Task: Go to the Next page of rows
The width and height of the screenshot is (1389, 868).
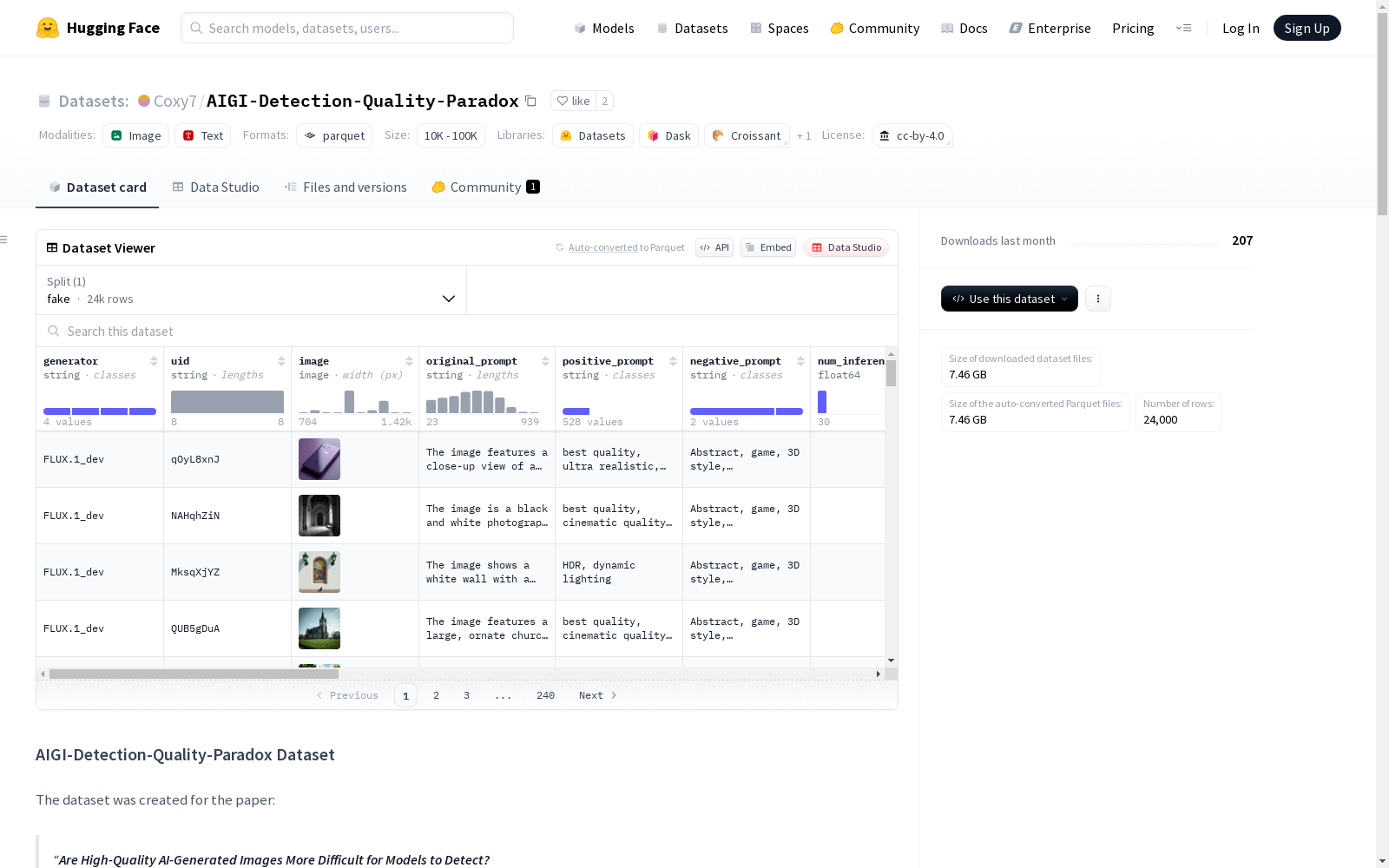Action: pyautogui.click(x=598, y=695)
